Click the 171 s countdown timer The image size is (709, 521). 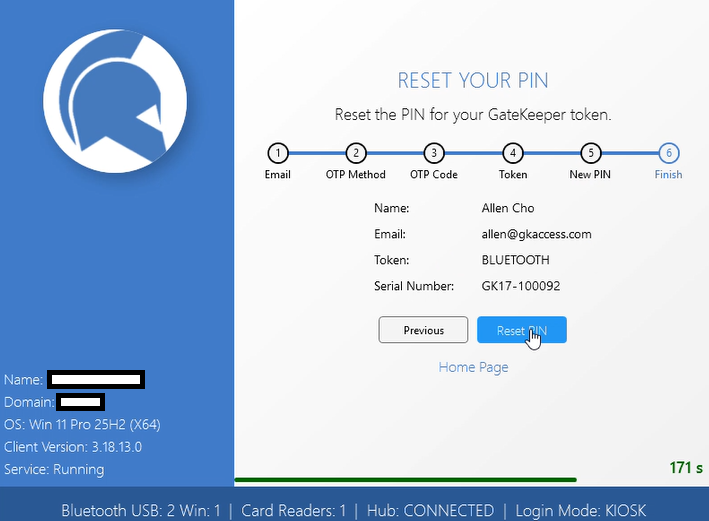(686, 468)
